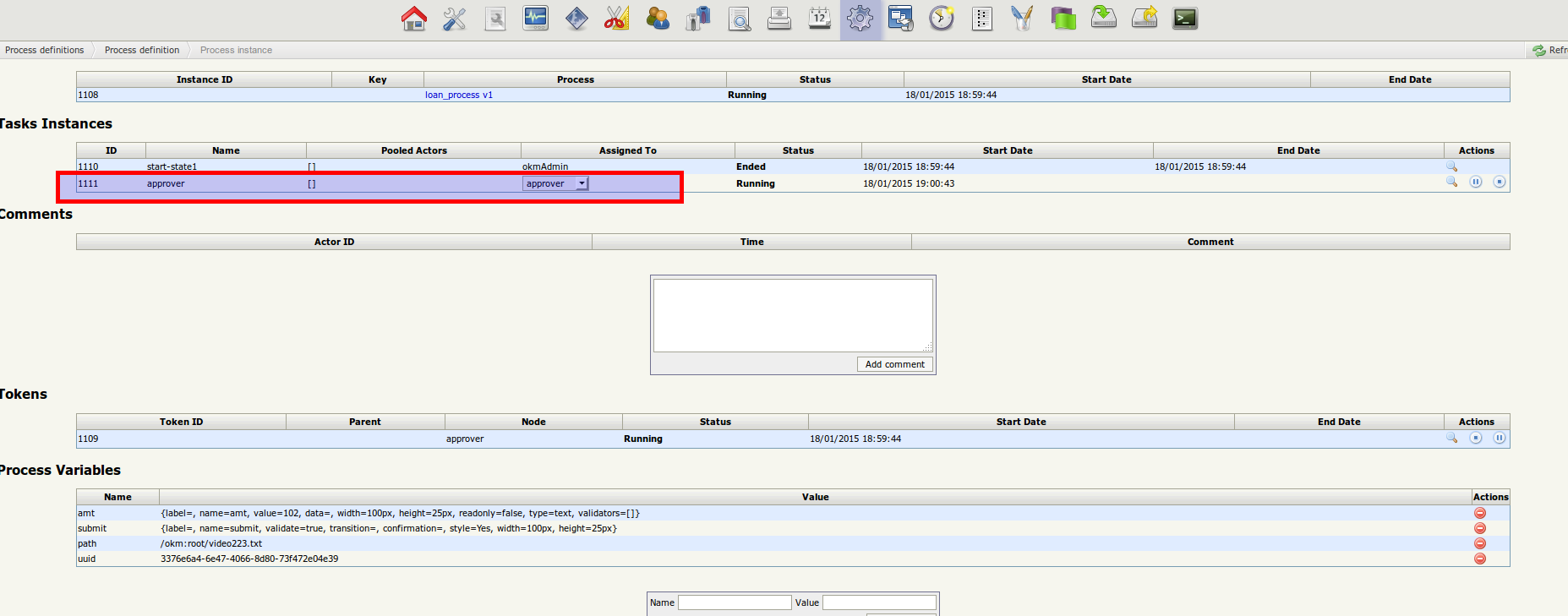Click inside the comment text area

[x=792, y=315]
